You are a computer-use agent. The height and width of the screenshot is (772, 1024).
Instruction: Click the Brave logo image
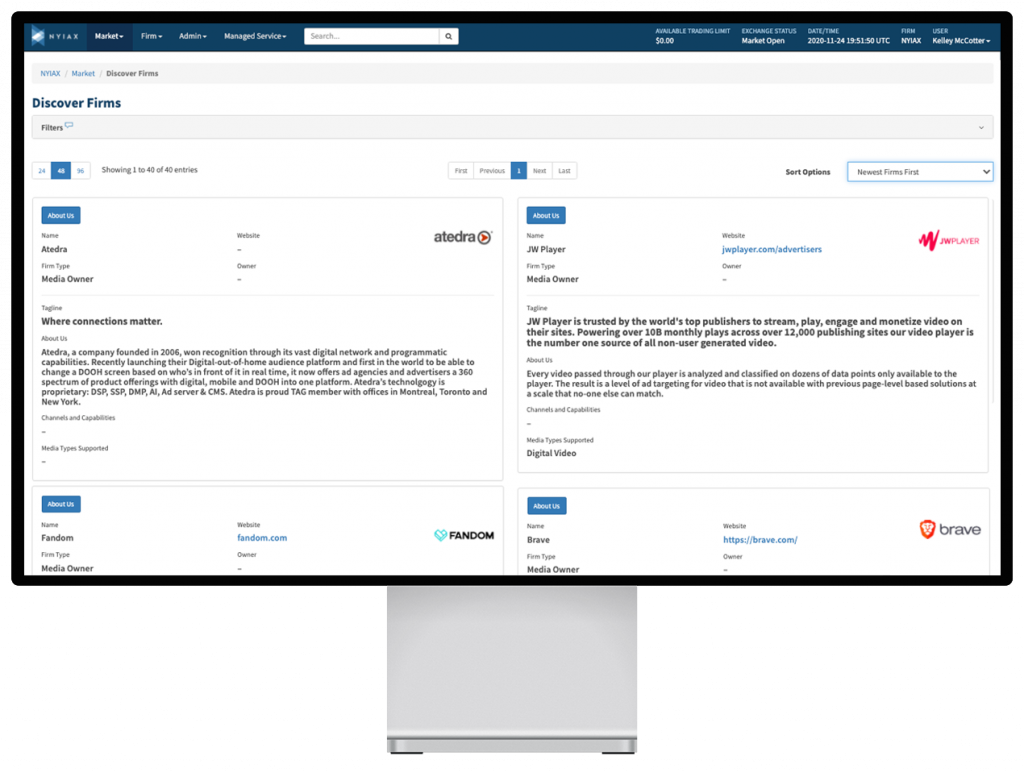point(950,529)
